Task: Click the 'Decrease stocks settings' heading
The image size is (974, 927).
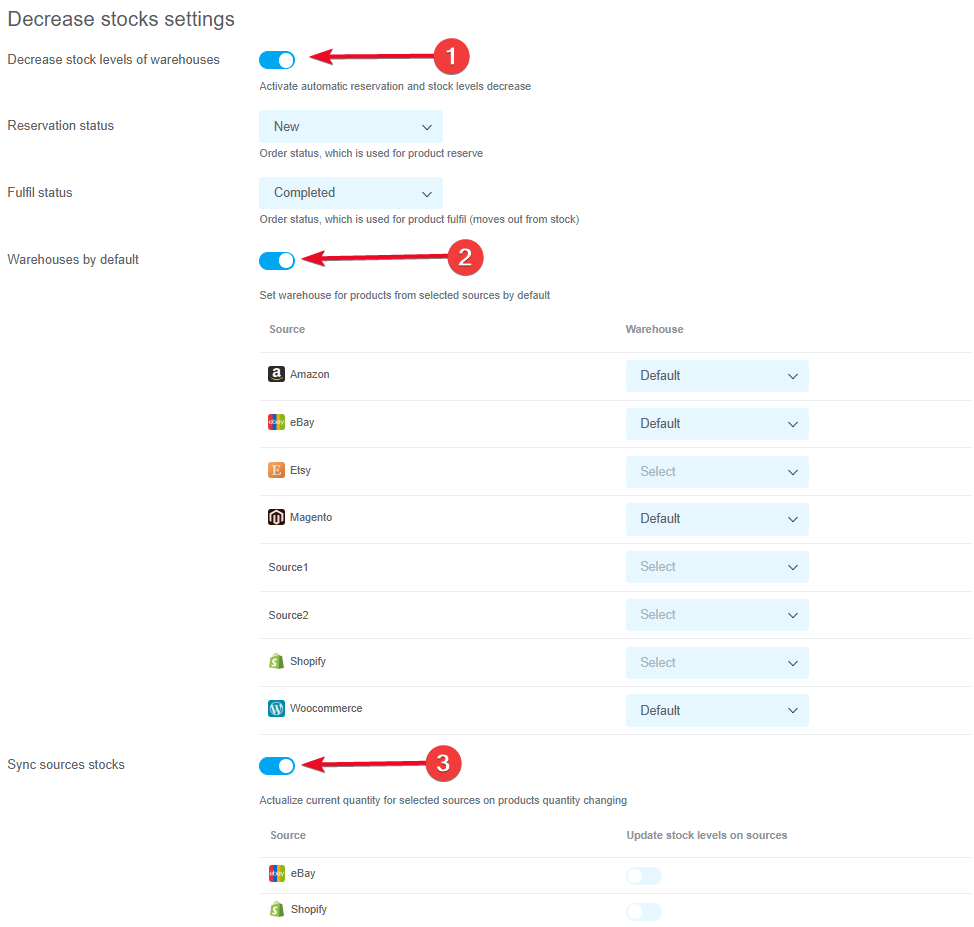Action: point(121,19)
